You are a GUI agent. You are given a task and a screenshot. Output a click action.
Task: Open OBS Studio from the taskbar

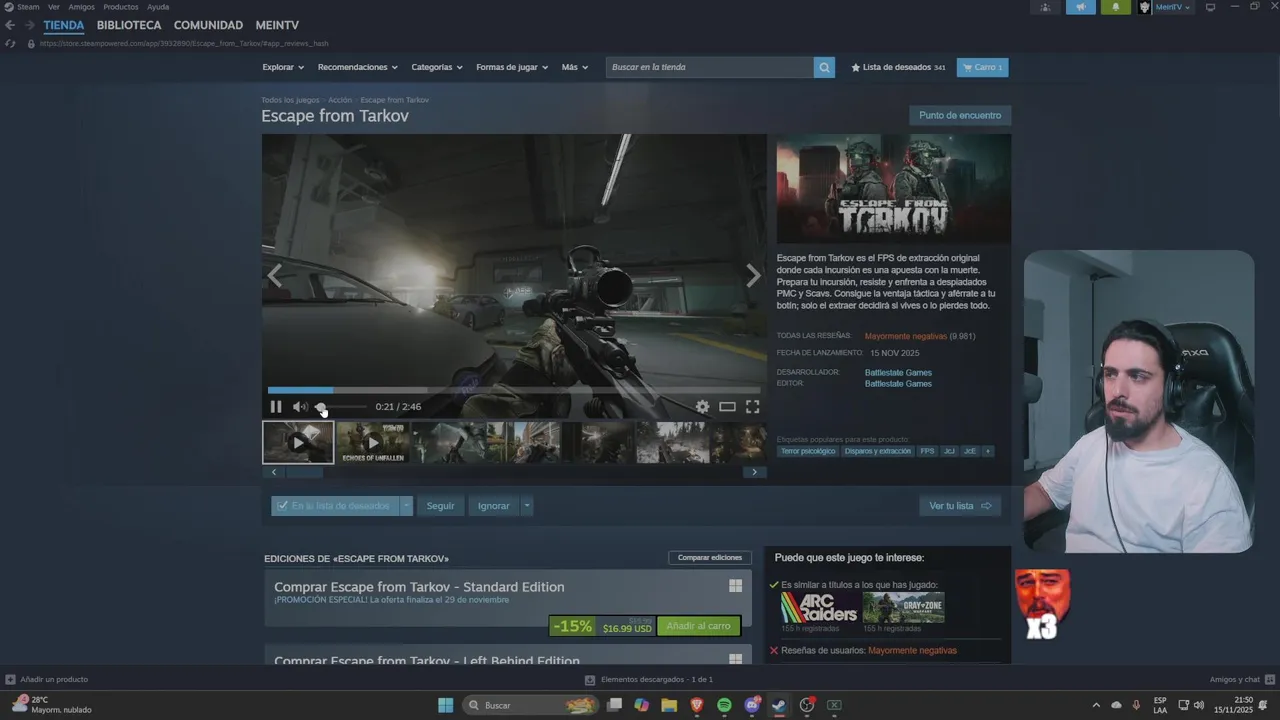807,705
